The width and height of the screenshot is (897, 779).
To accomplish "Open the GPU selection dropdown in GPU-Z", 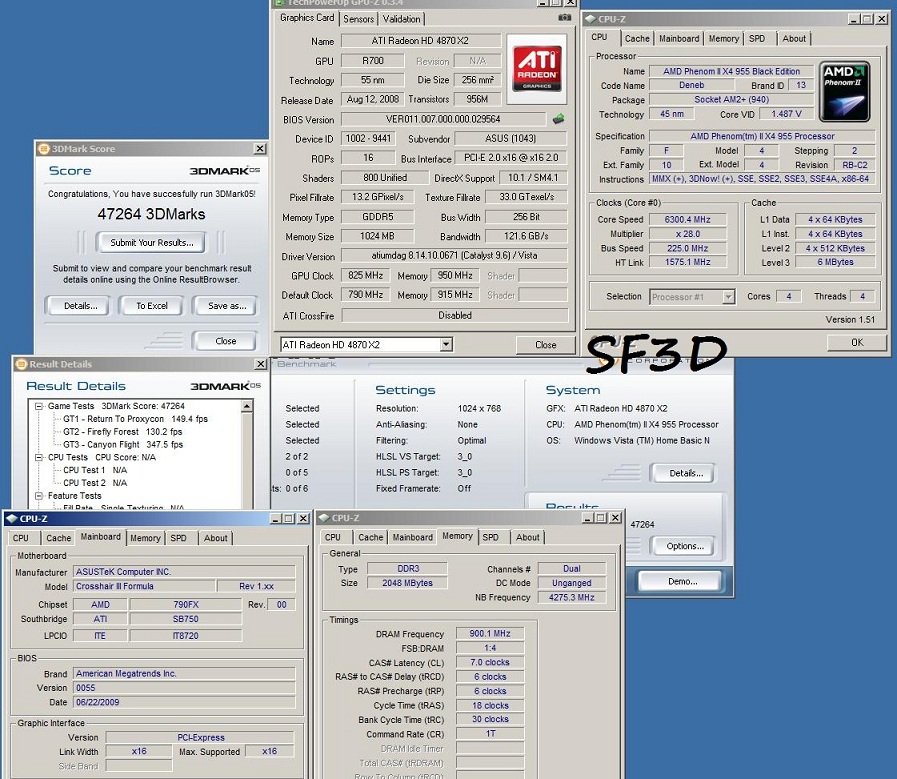I will pyautogui.click(x=446, y=344).
